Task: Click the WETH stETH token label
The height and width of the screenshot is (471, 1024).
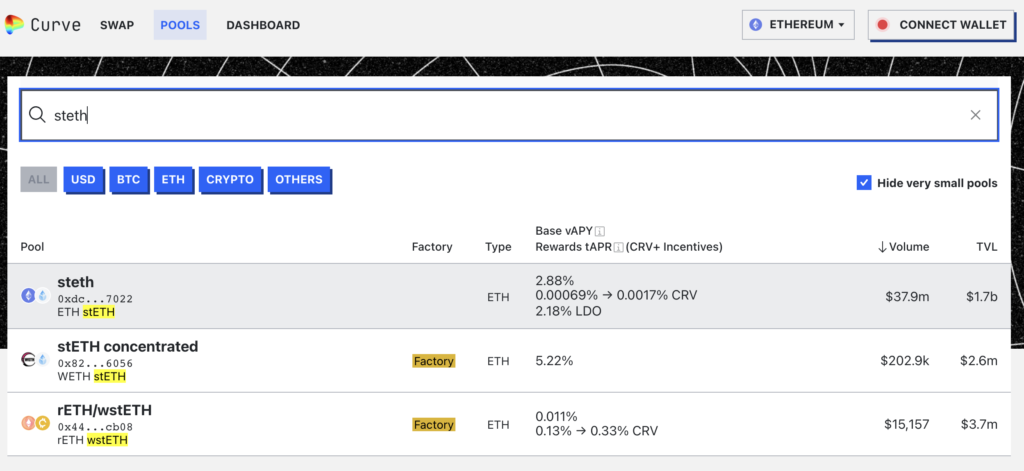Action: click(91, 376)
